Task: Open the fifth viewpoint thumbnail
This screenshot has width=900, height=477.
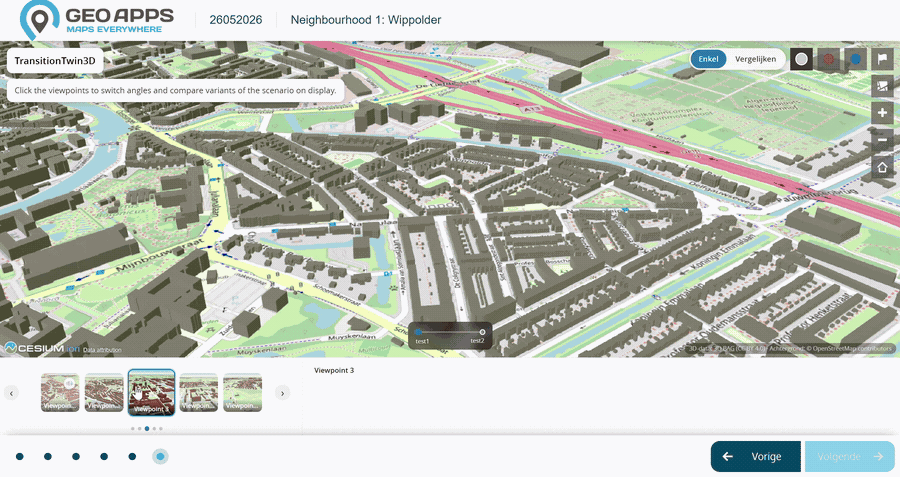Action: [242, 393]
